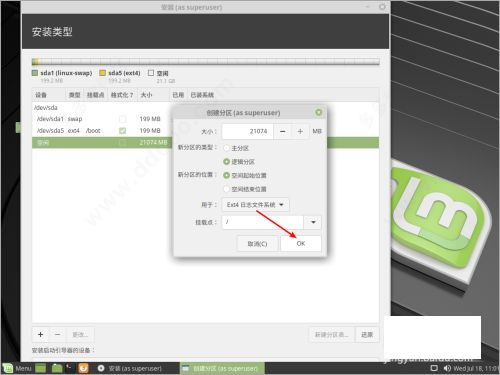Click the partition size field 21074

click(x=248, y=131)
